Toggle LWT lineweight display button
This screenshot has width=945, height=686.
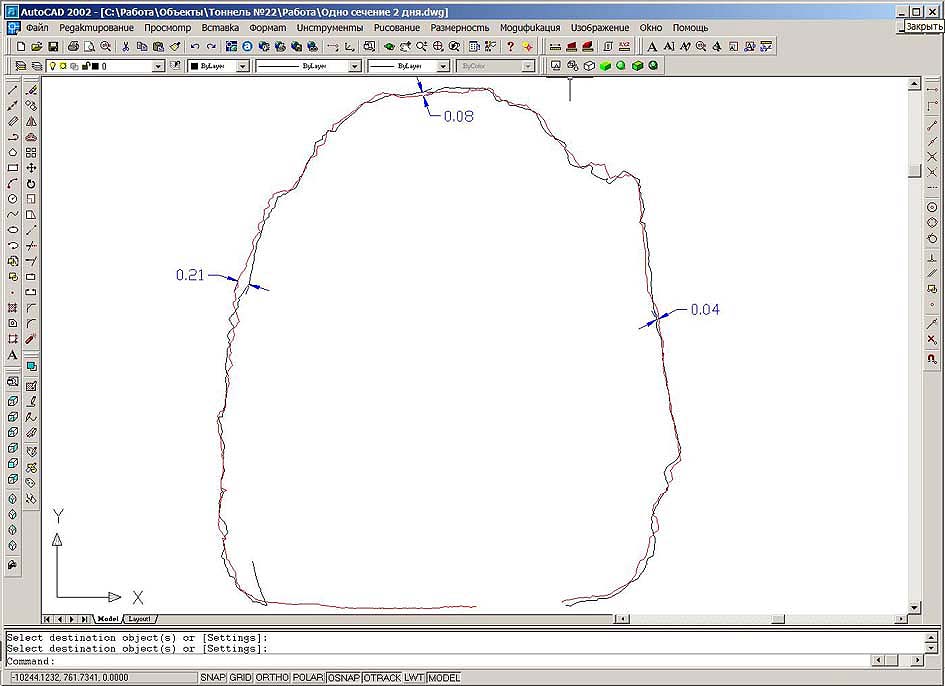coord(414,678)
